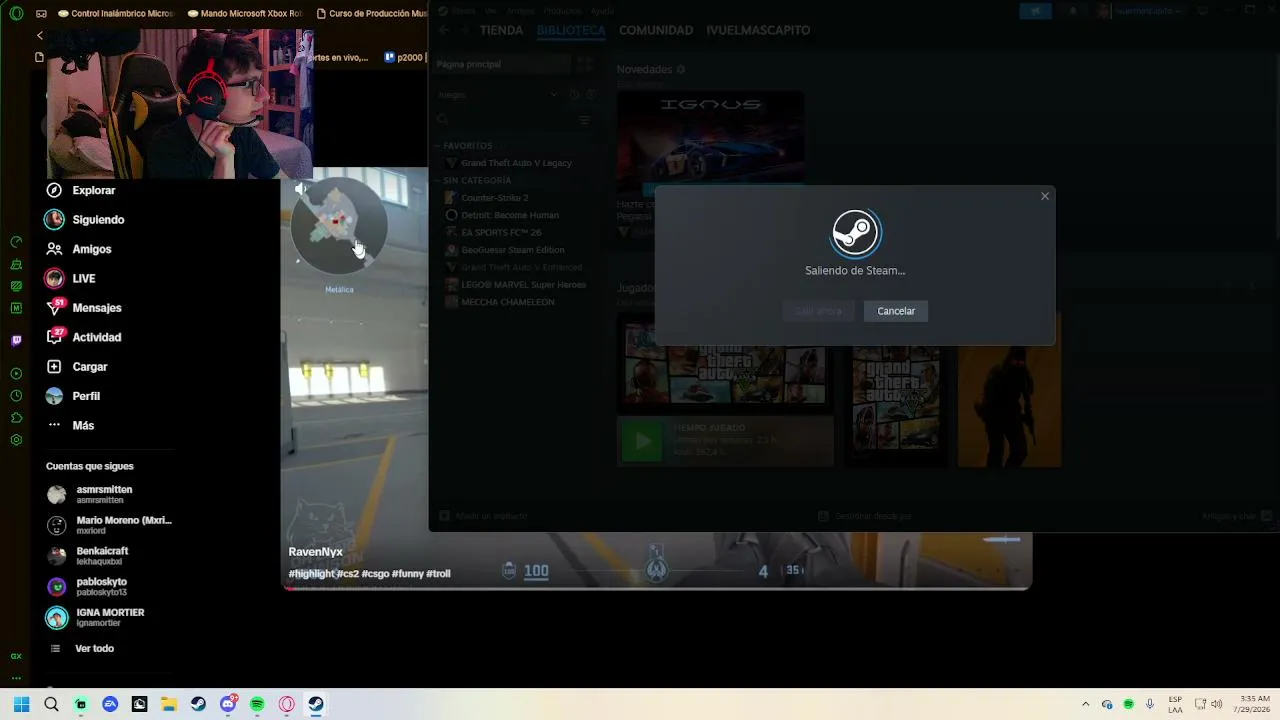Click the Perfil avatar icon
Viewport: 1280px width, 720px height.
[x=54, y=396]
